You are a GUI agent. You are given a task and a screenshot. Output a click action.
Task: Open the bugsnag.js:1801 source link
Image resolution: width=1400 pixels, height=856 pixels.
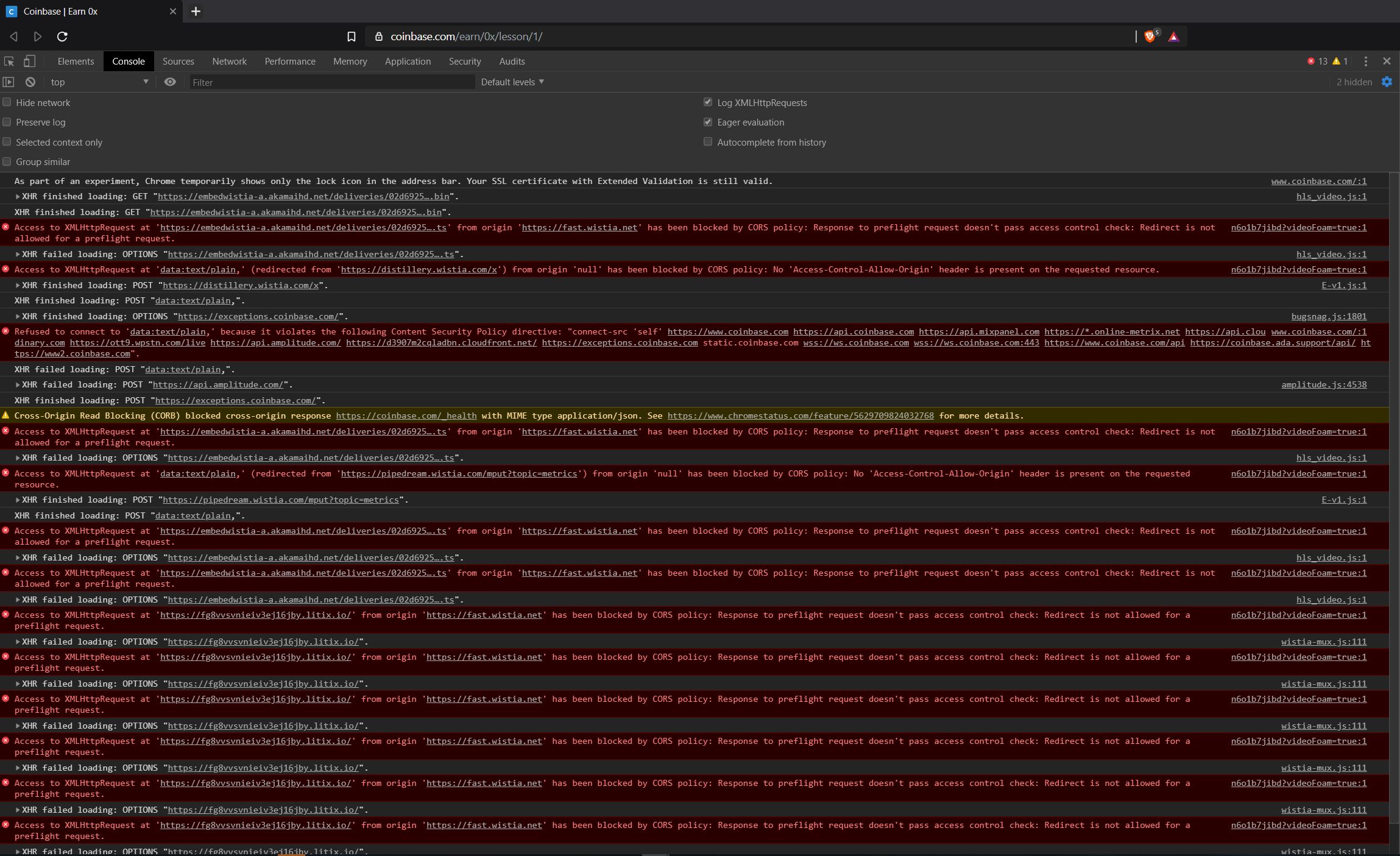[1328, 316]
